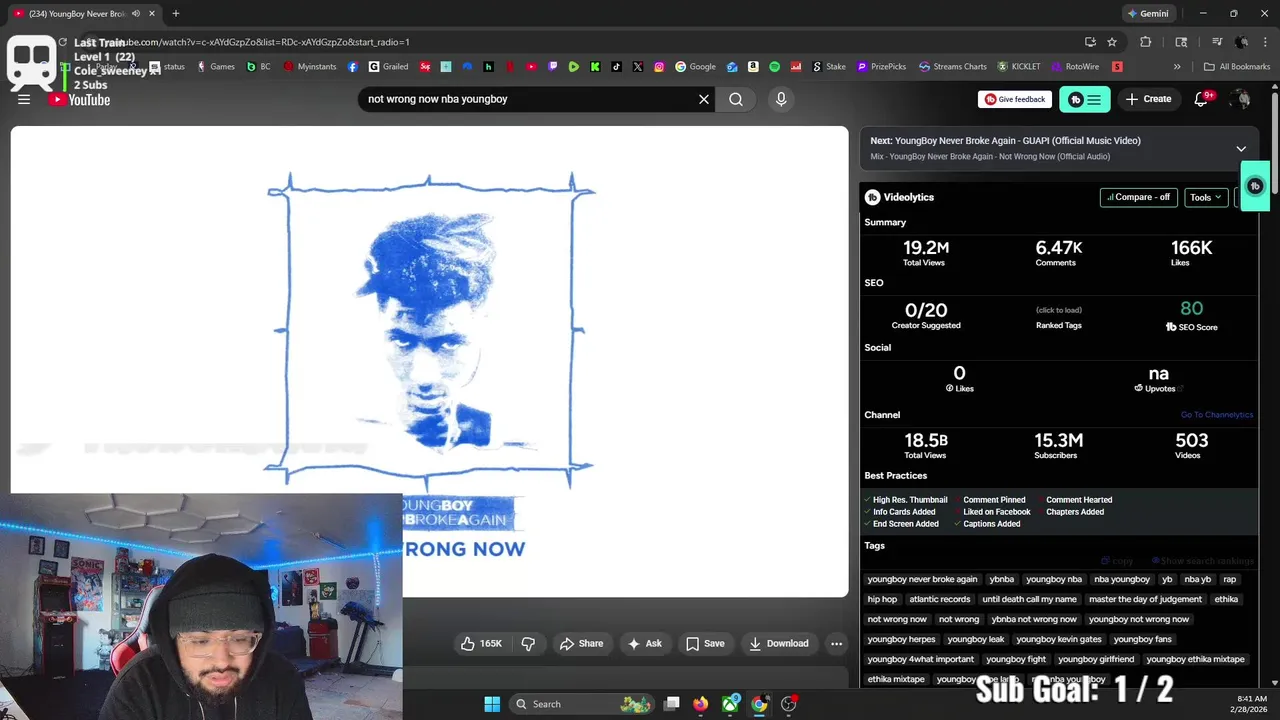Screen dimensions: 1280x720
Task: Open the YouTube hamburger guide menu
Action: coord(24,99)
